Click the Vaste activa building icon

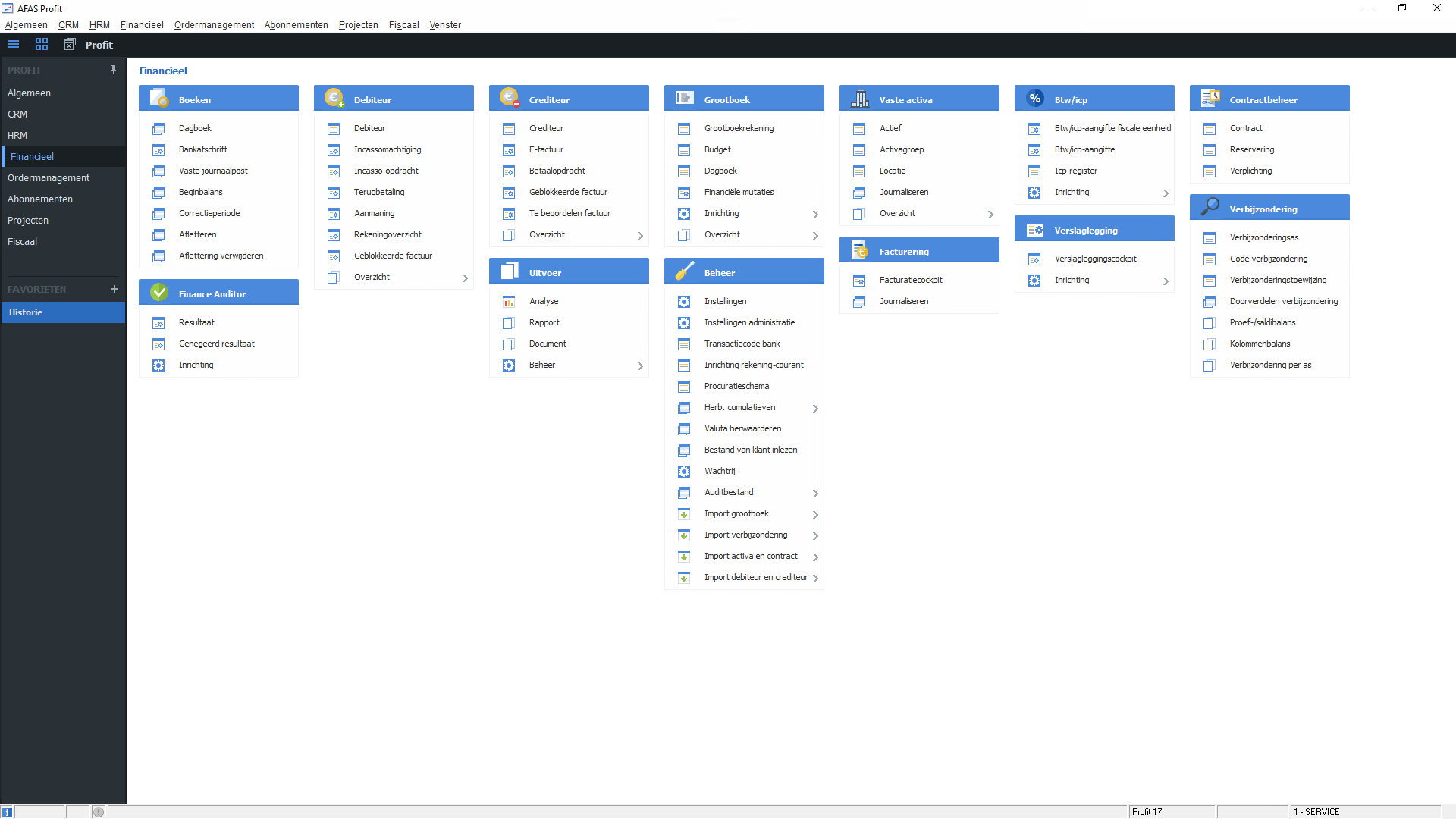[x=859, y=99]
